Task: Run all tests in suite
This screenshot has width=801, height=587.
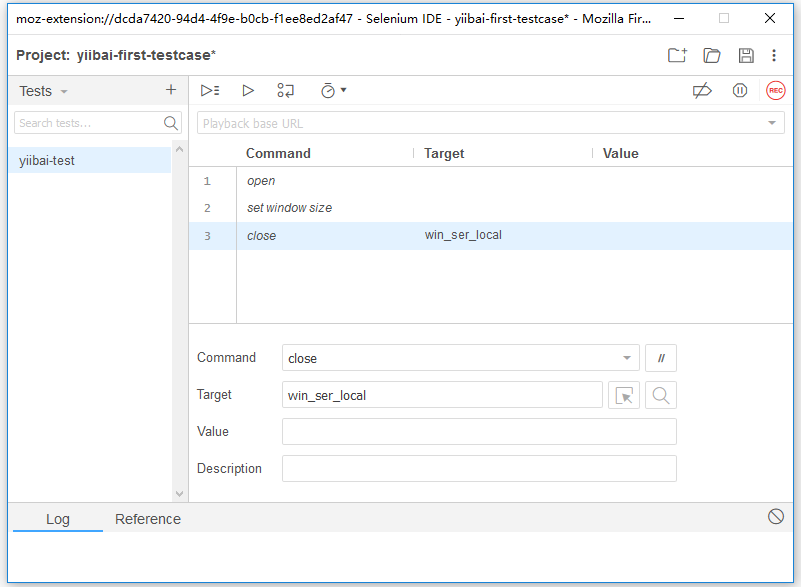Action: [x=210, y=90]
